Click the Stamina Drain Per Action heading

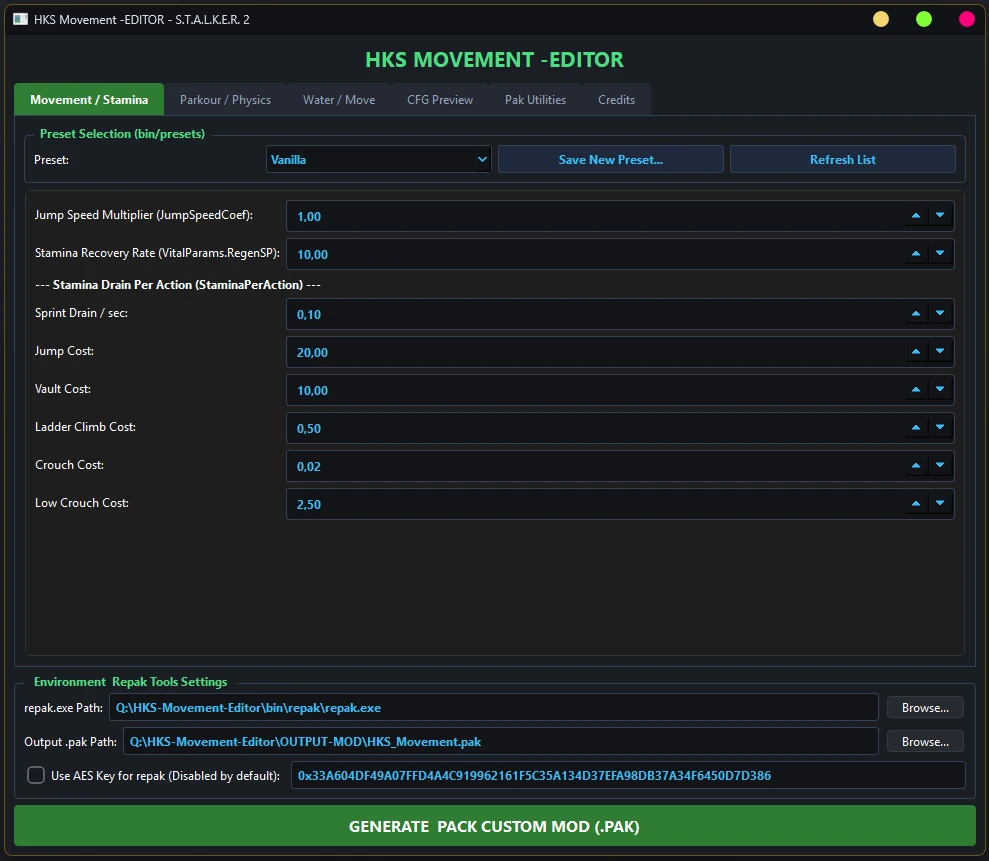178,284
